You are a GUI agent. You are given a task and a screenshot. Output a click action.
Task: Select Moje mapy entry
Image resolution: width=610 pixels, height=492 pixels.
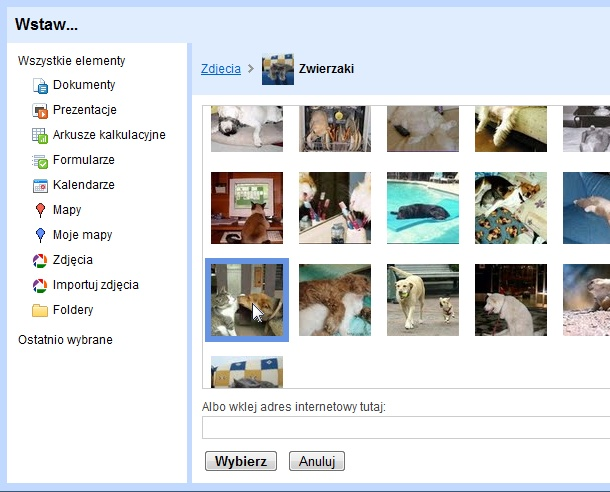82,235
